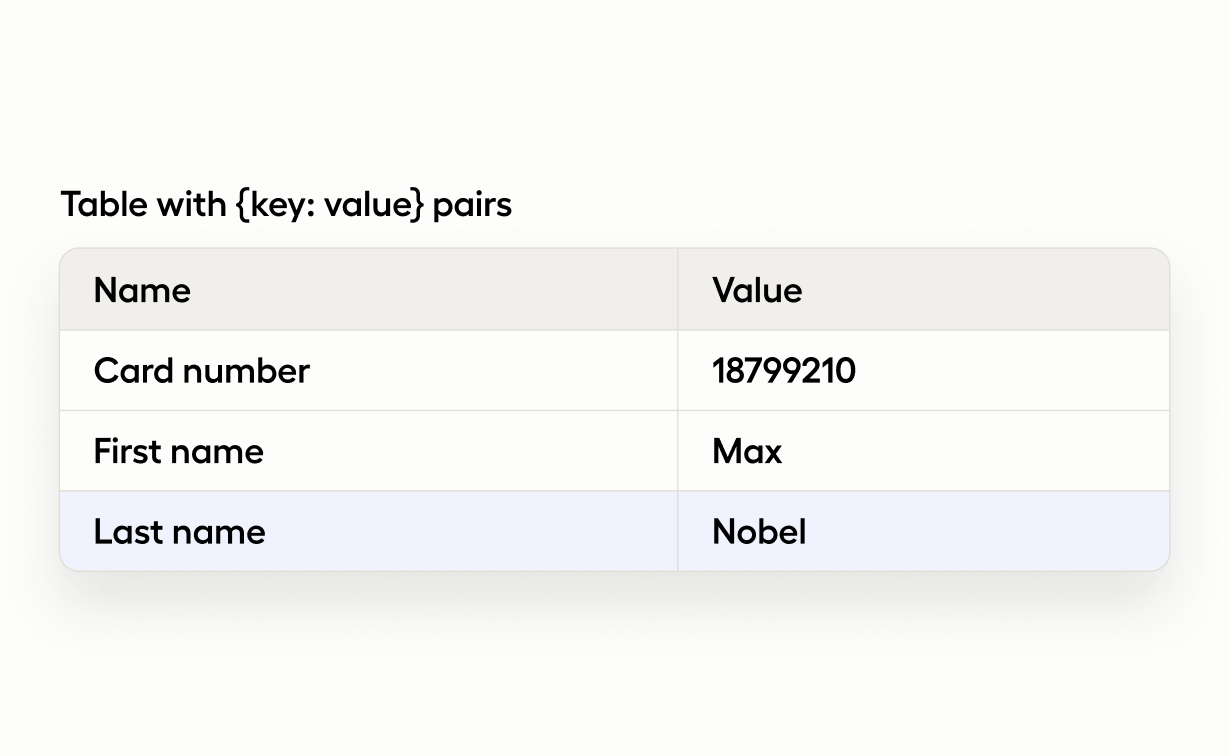Select the "Value" column header
Screen dimensions: 1229x756
pyautogui.click(x=757, y=291)
